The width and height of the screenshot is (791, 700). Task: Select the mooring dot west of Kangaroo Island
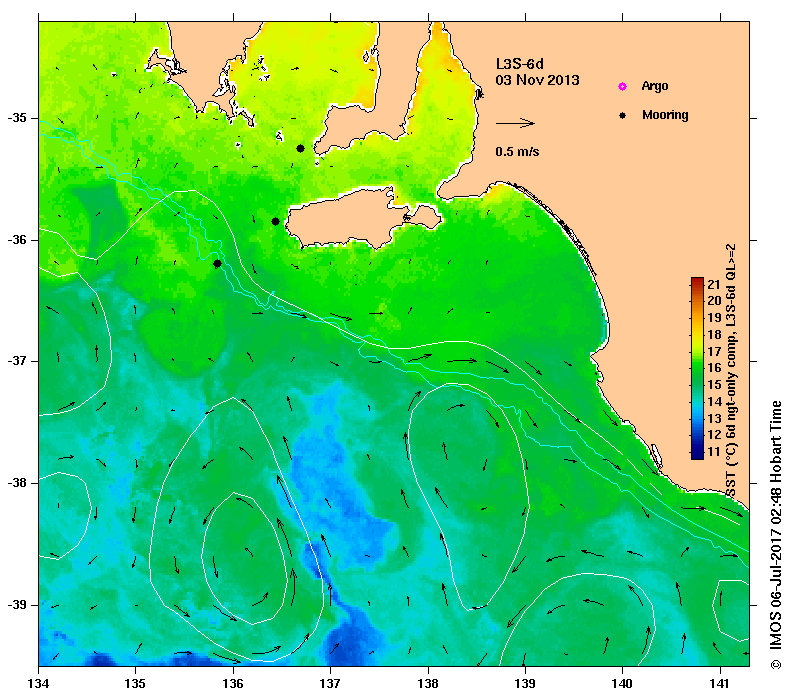click(x=275, y=221)
